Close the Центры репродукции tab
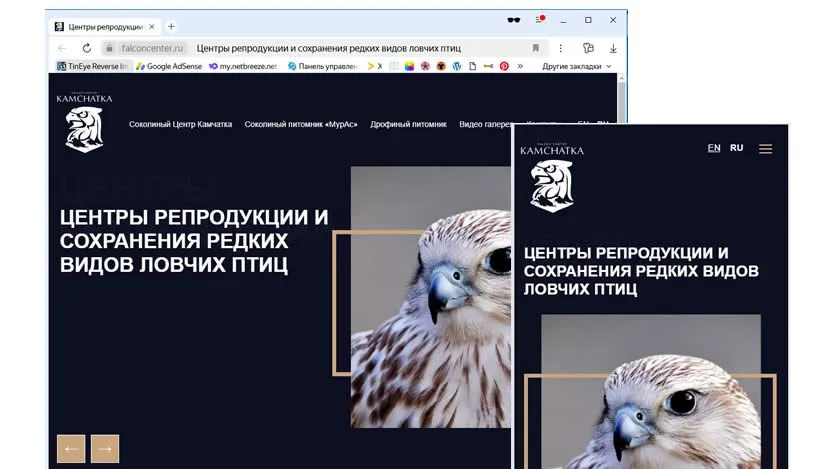Viewport: 837px width, 469px height. [152, 27]
